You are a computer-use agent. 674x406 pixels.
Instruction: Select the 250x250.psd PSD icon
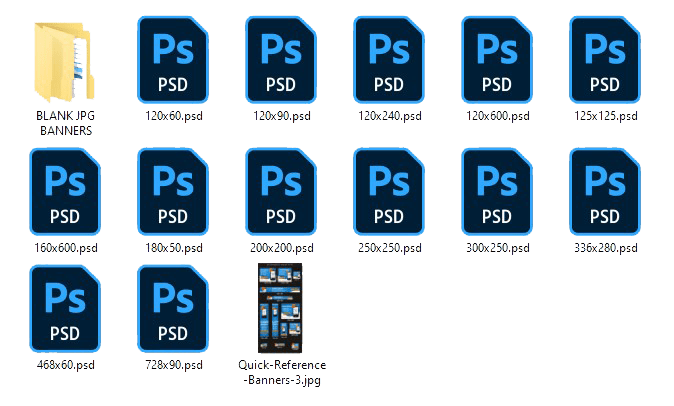click(x=389, y=192)
